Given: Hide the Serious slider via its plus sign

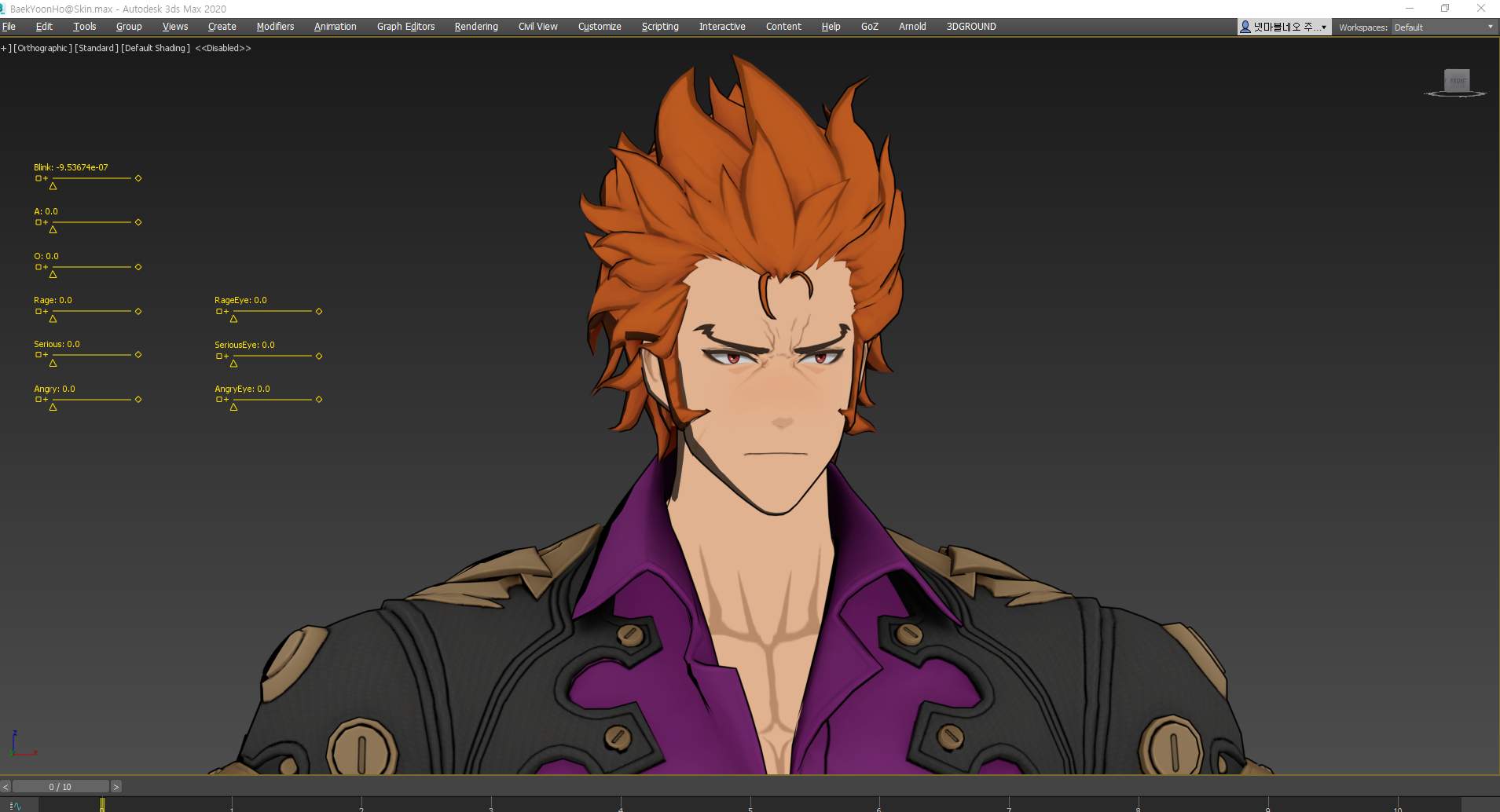Looking at the screenshot, I should (46, 356).
